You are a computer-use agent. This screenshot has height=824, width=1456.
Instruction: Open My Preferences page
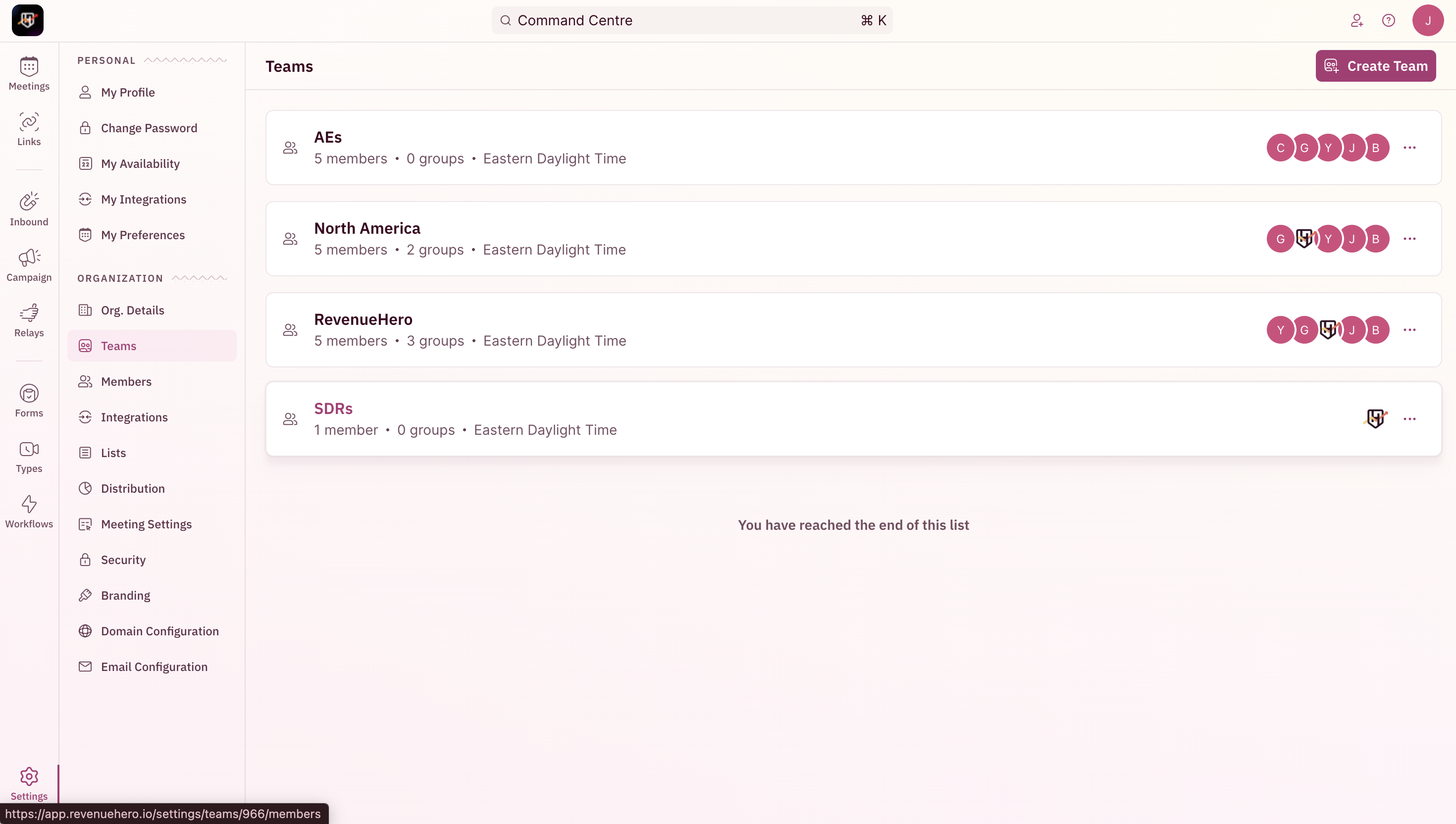click(152, 235)
